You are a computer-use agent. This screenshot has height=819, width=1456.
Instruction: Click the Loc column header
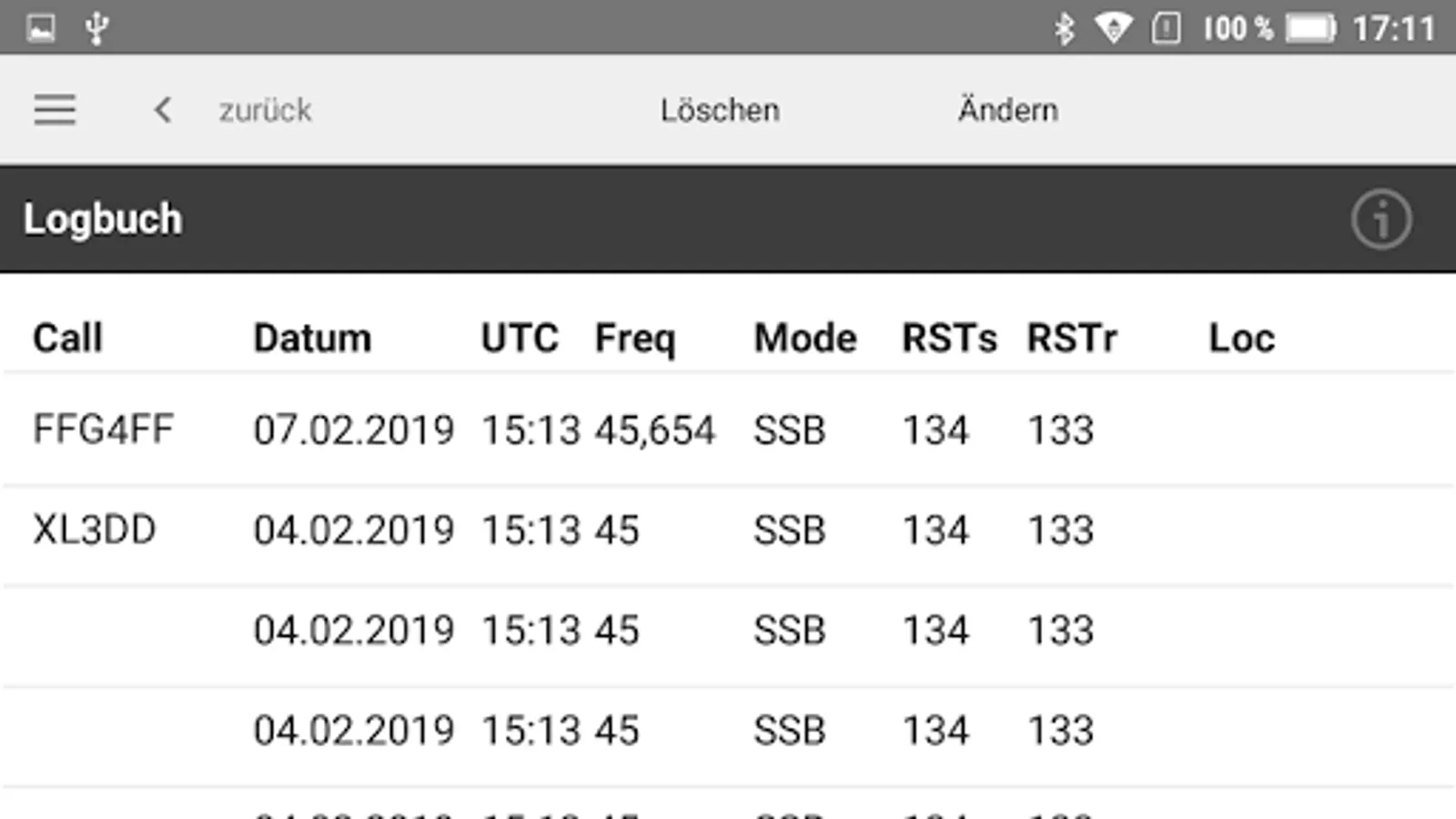1241,339
